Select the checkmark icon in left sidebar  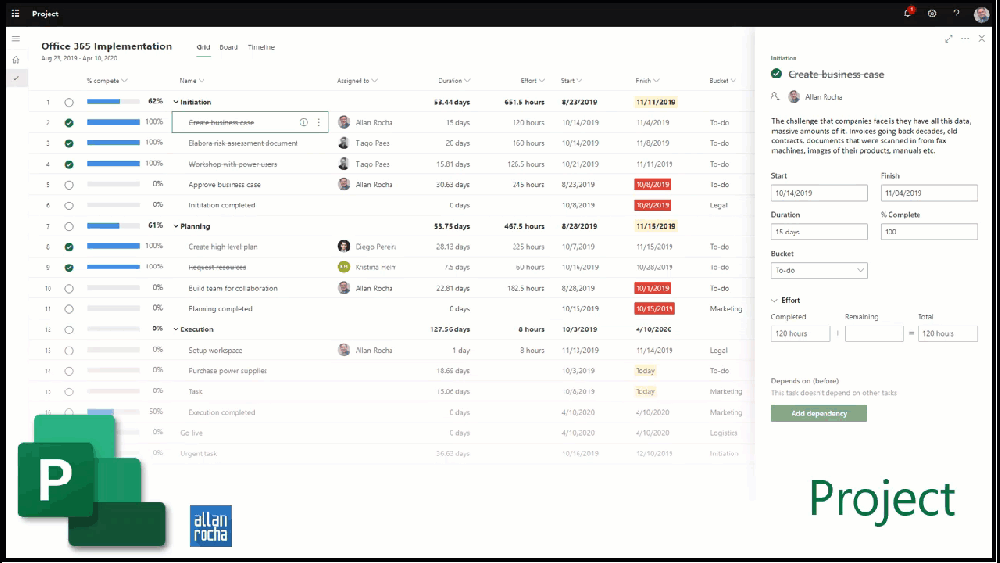point(16,78)
